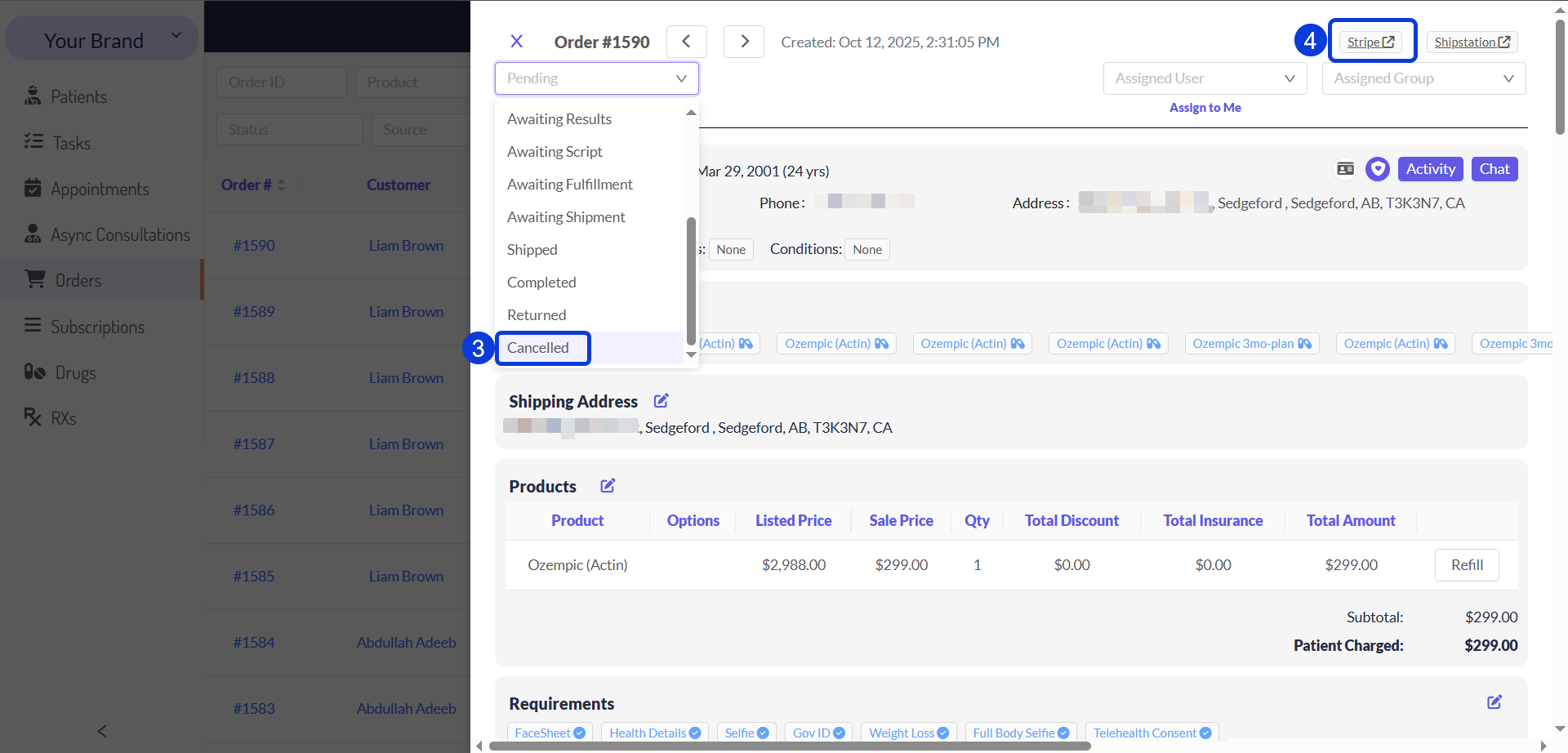Click the Assign to Me link
The width and height of the screenshot is (1568, 753).
click(x=1205, y=108)
